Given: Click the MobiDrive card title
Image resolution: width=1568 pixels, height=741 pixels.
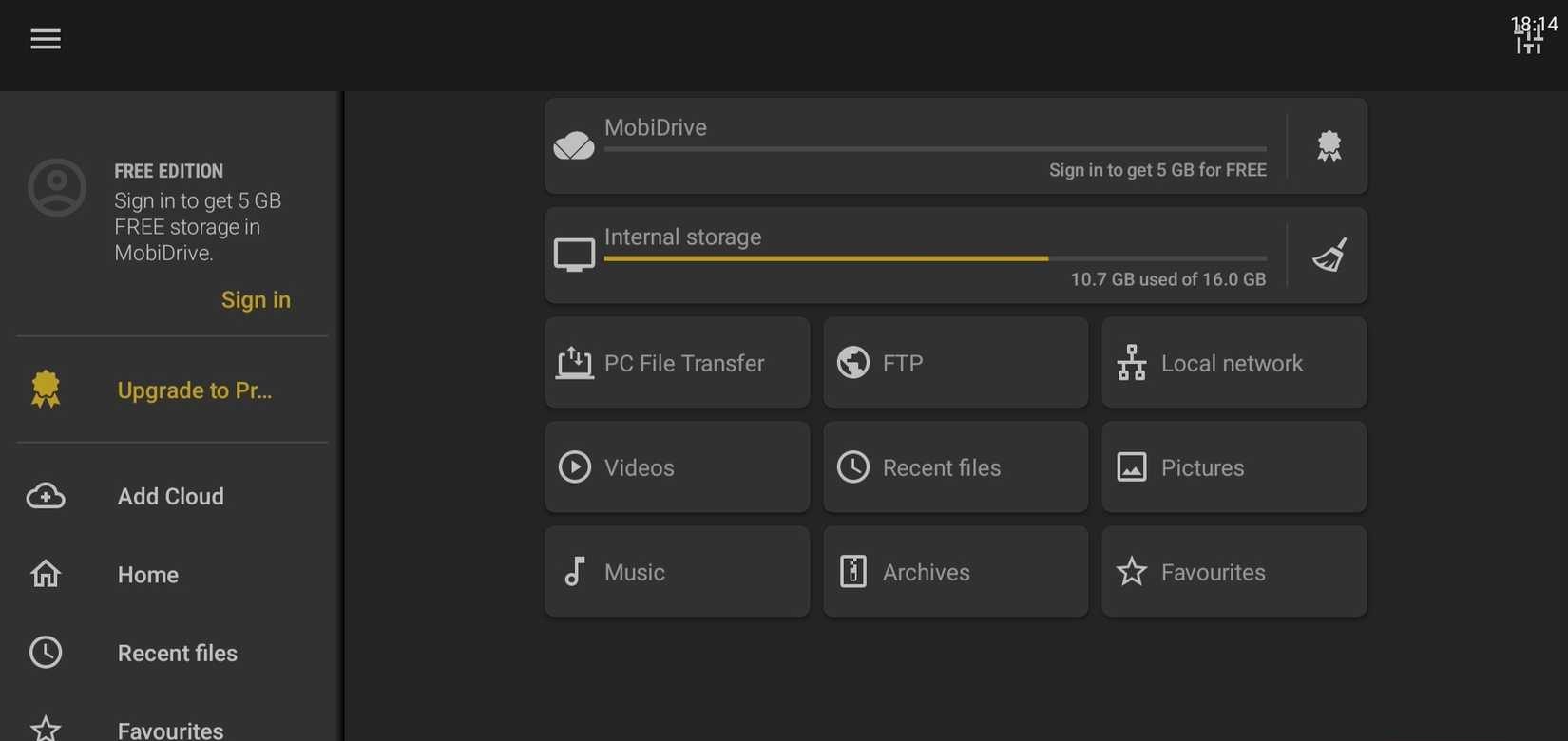Looking at the screenshot, I should [656, 127].
